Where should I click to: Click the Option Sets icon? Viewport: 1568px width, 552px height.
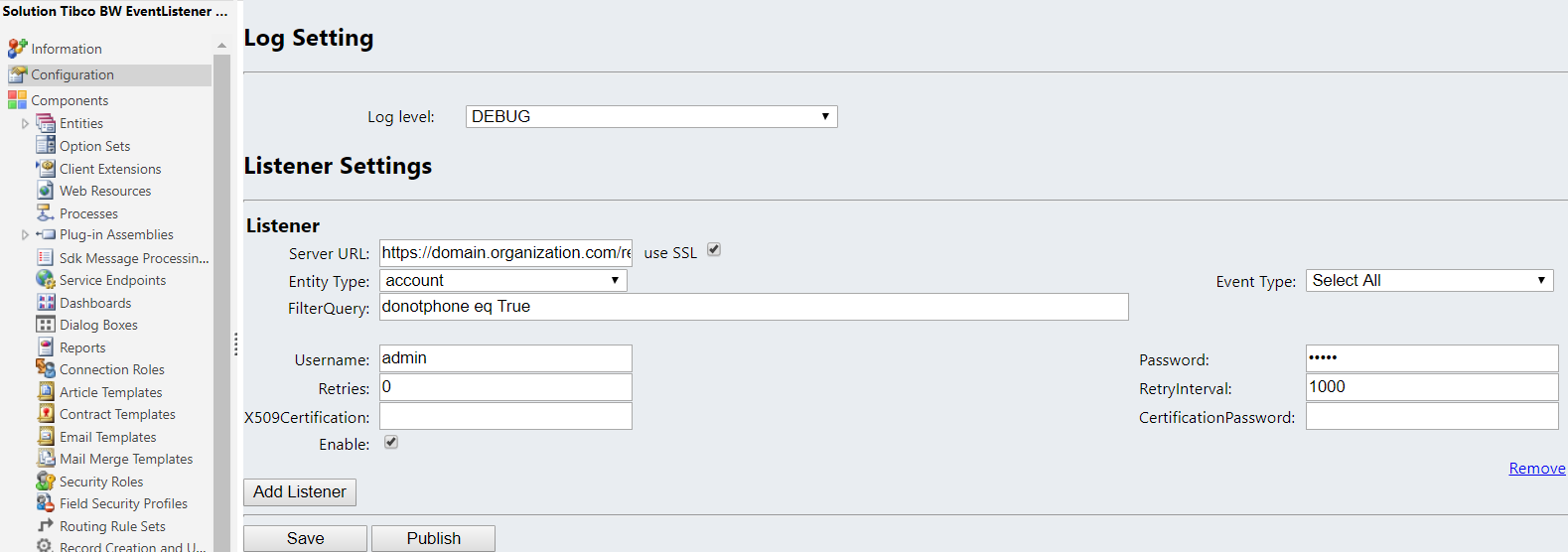(46, 145)
